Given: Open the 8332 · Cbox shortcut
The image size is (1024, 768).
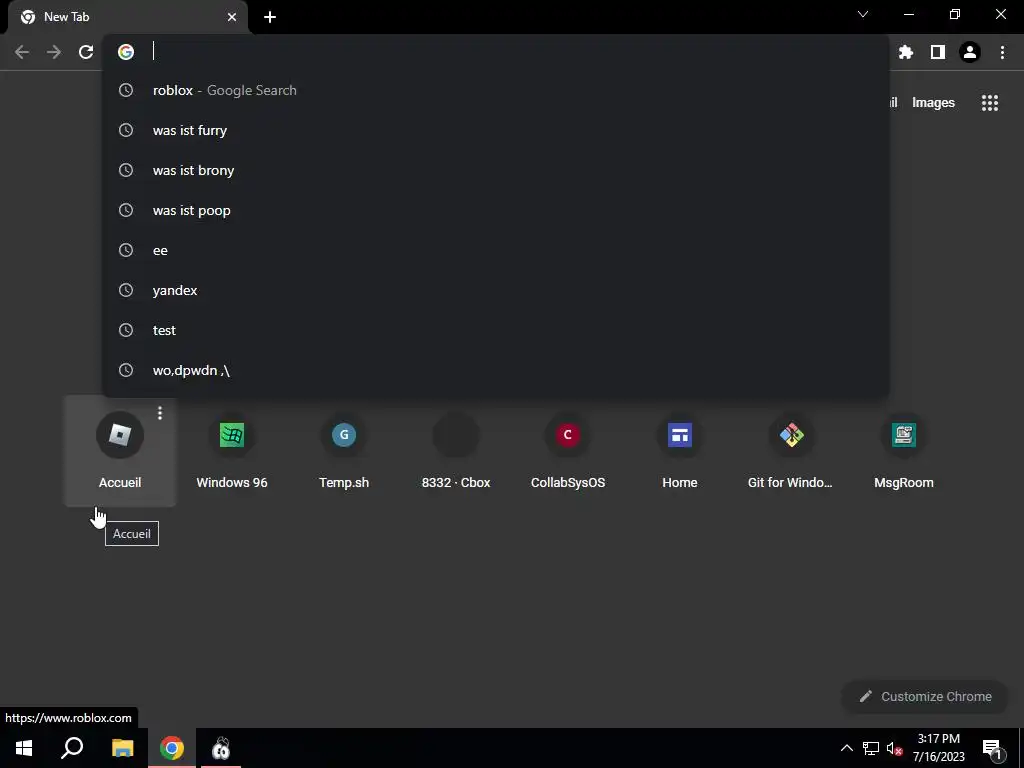Looking at the screenshot, I should pos(456,451).
